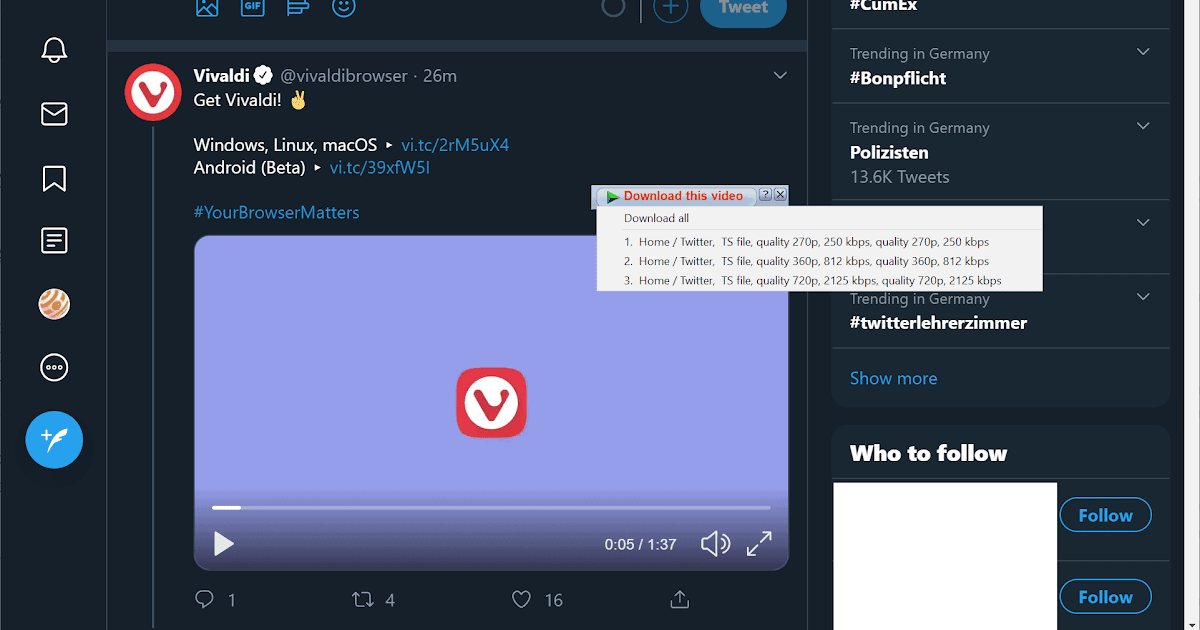Click the white blanked suggestion thumbnail
The width and height of the screenshot is (1200, 630).
tap(944, 556)
